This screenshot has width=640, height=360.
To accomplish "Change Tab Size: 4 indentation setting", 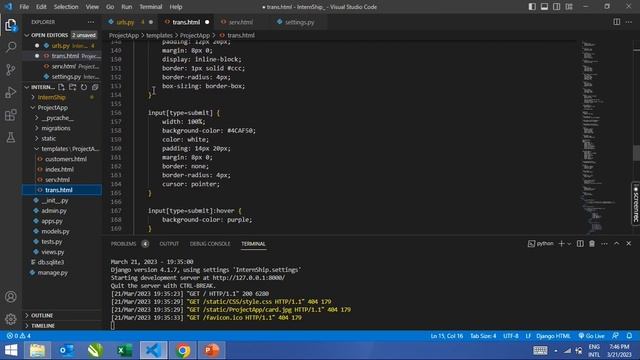I will point(483,336).
